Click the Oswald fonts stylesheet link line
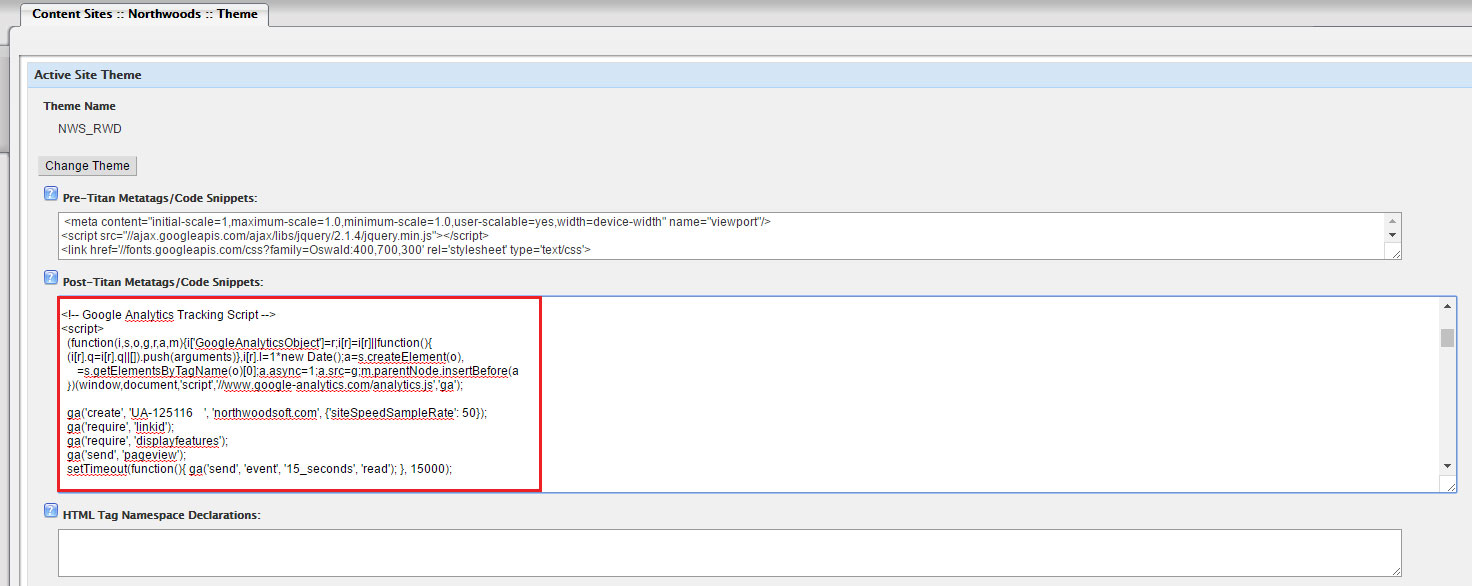Image resolution: width=1472 pixels, height=586 pixels. pyautogui.click(x=325, y=249)
